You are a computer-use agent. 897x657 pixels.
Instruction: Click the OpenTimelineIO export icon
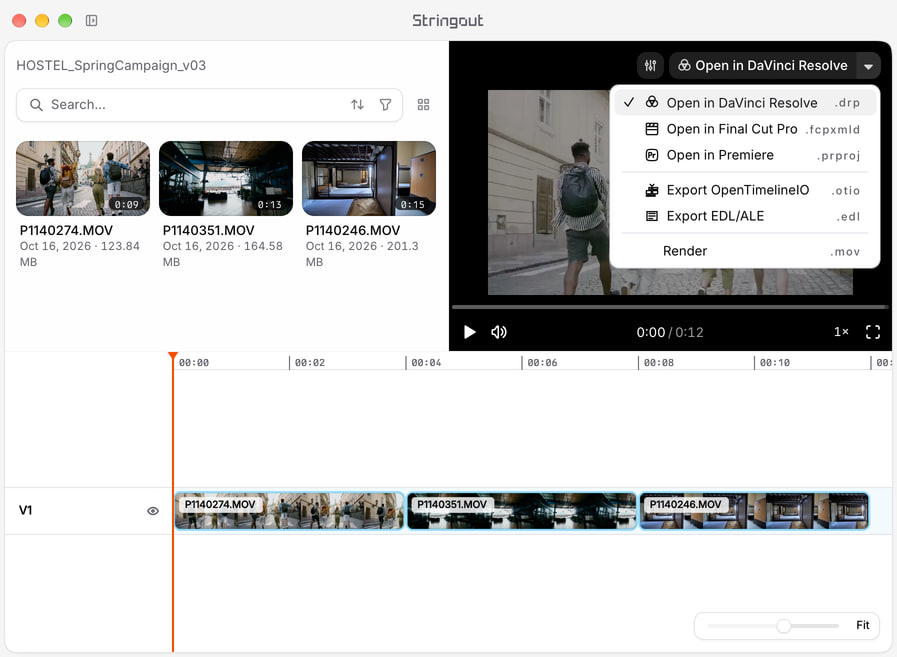pyautogui.click(x=652, y=190)
